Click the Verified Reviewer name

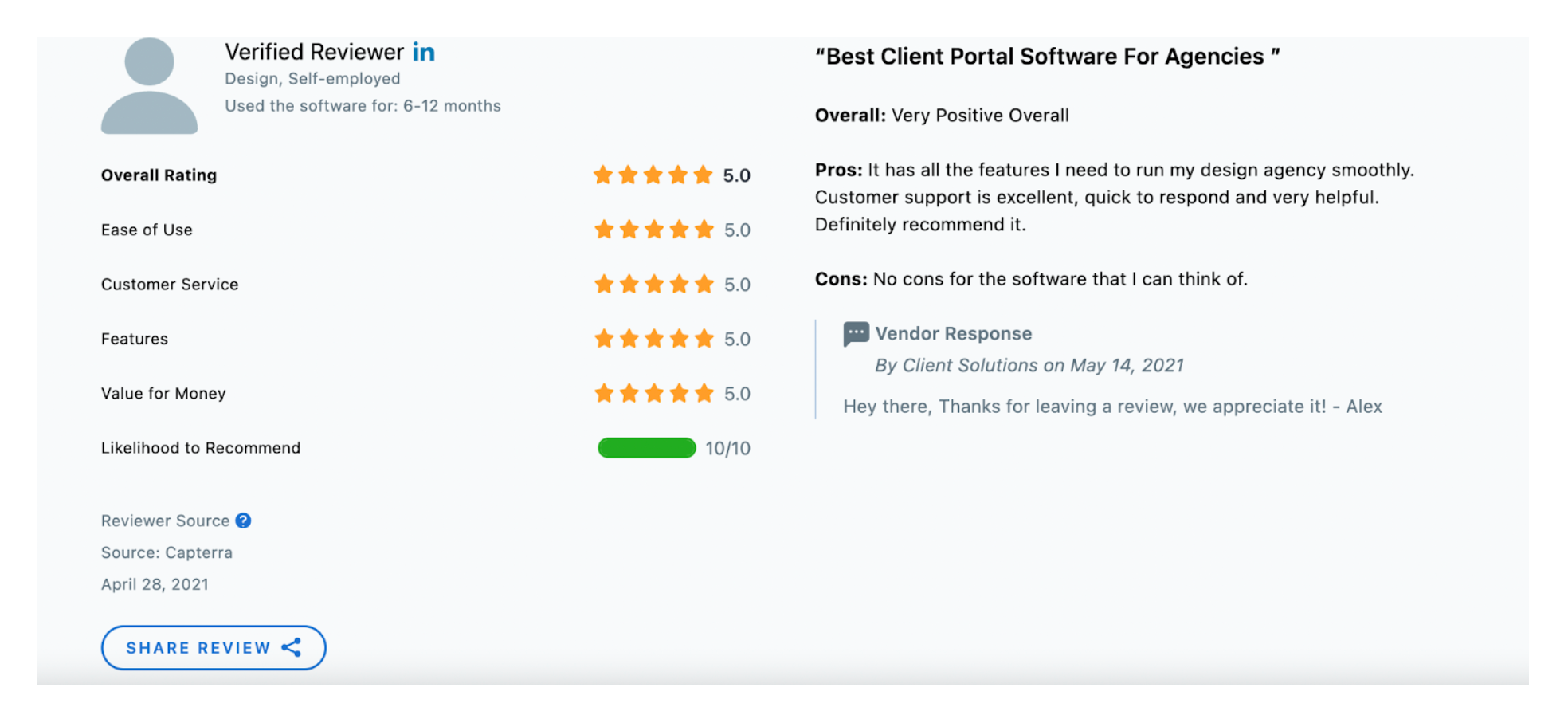coord(314,53)
